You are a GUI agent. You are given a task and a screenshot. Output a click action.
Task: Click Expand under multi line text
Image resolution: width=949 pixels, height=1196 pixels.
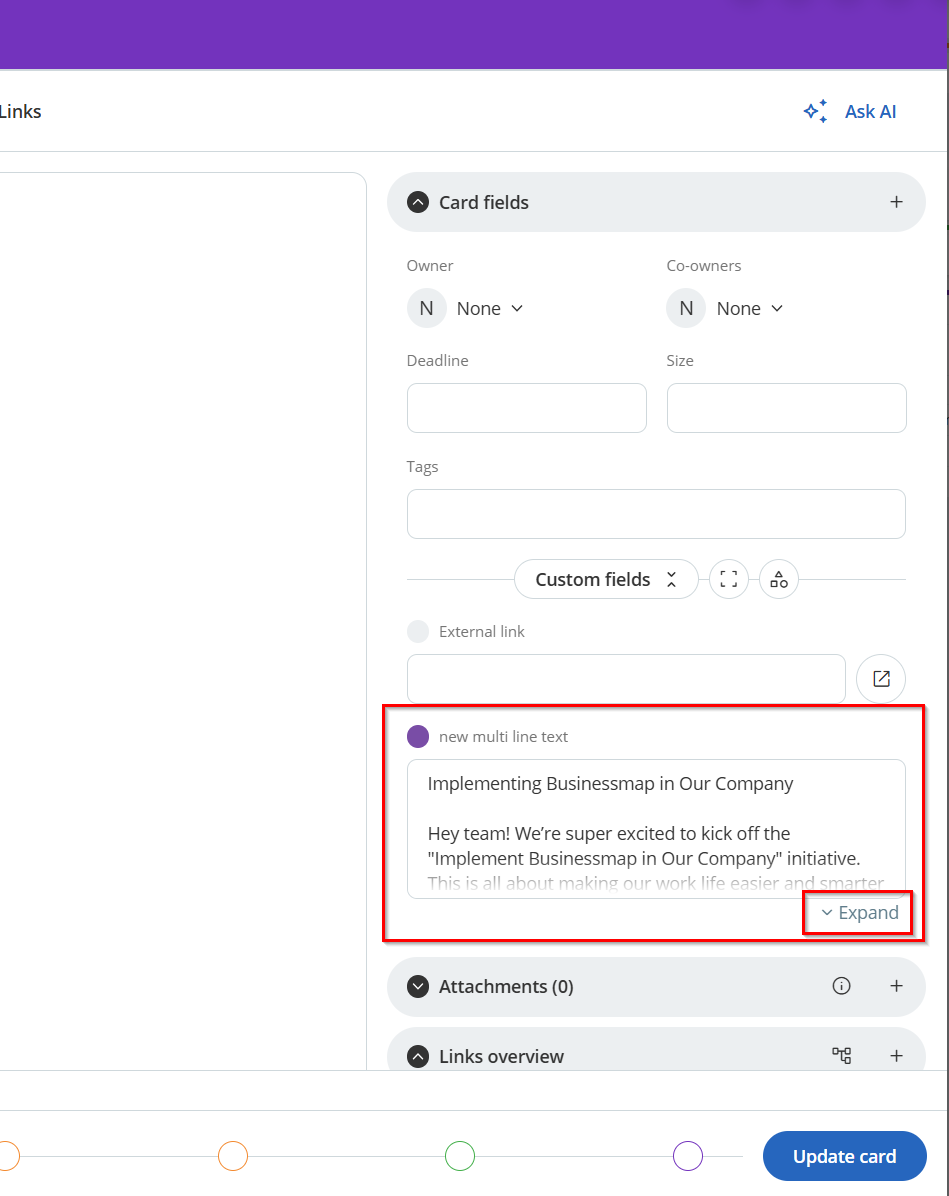(859, 912)
